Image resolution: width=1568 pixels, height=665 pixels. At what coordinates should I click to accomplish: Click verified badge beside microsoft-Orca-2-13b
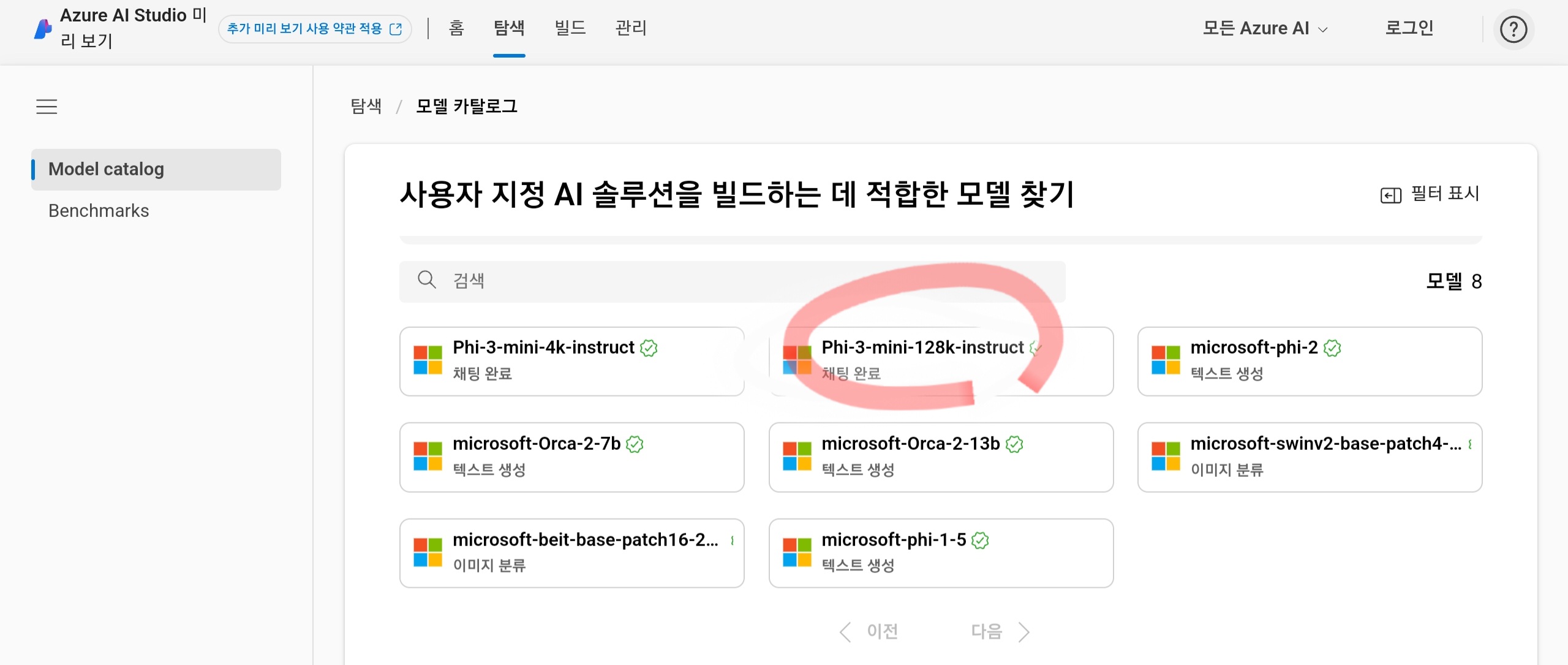1014,444
